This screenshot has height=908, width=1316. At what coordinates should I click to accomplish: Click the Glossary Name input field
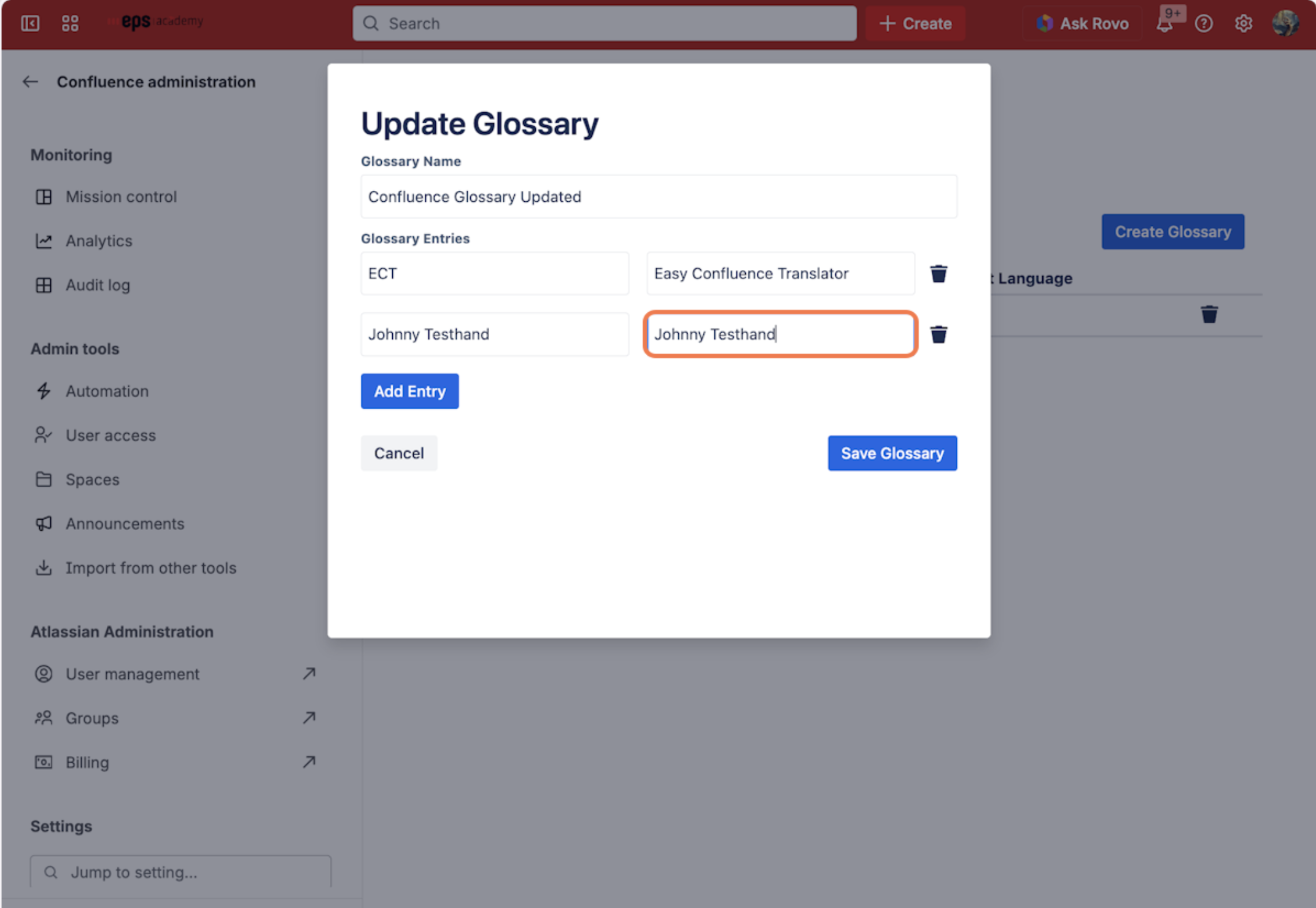click(658, 197)
